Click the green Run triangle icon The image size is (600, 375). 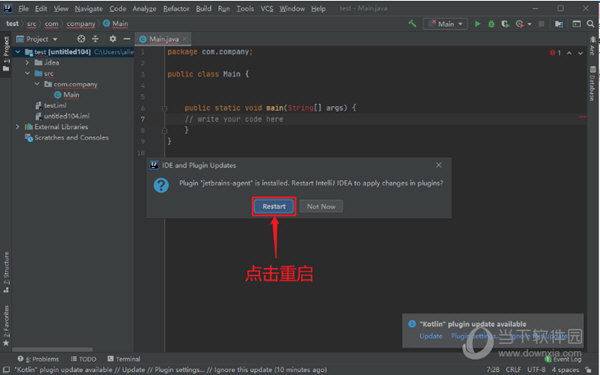click(477, 24)
